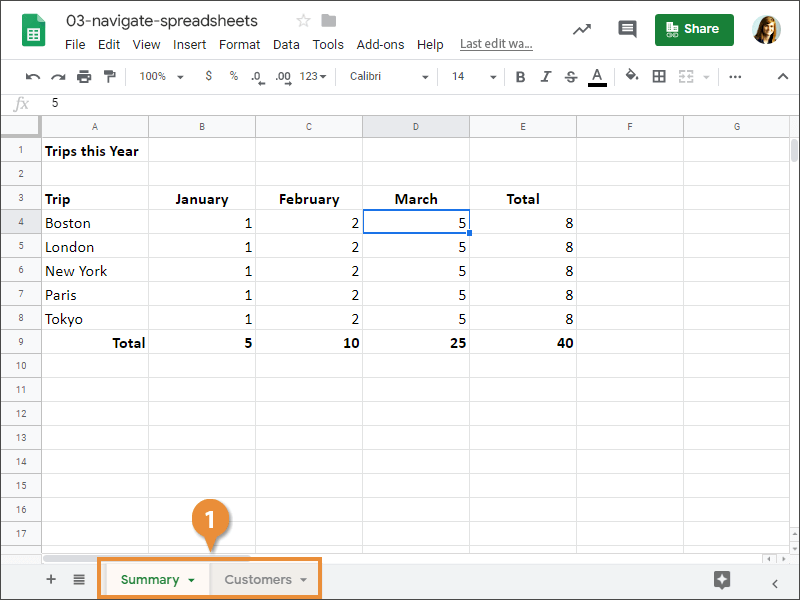Open the Data menu
The width and height of the screenshot is (800, 600).
point(286,44)
